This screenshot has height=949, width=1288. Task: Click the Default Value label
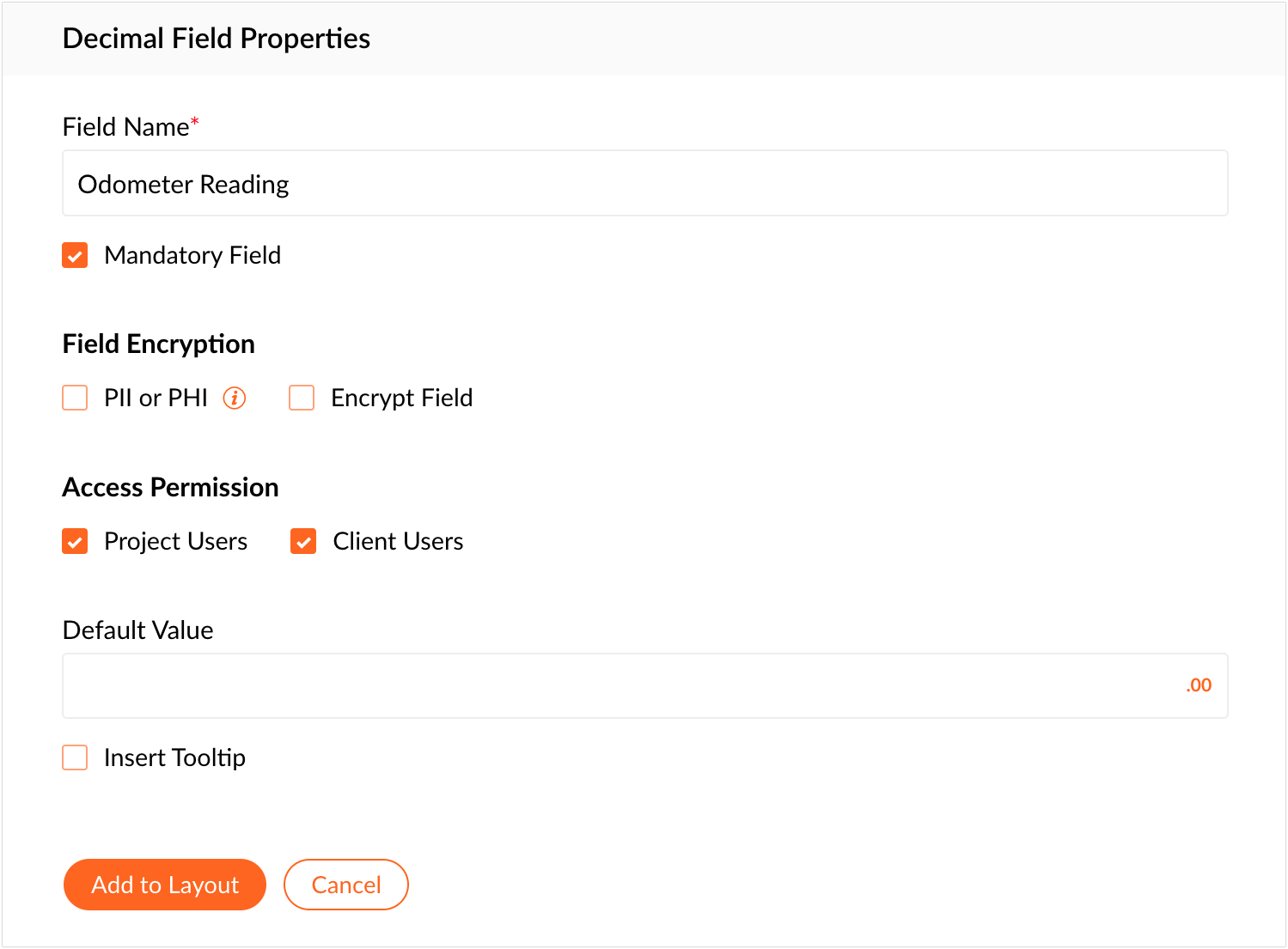click(138, 630)
